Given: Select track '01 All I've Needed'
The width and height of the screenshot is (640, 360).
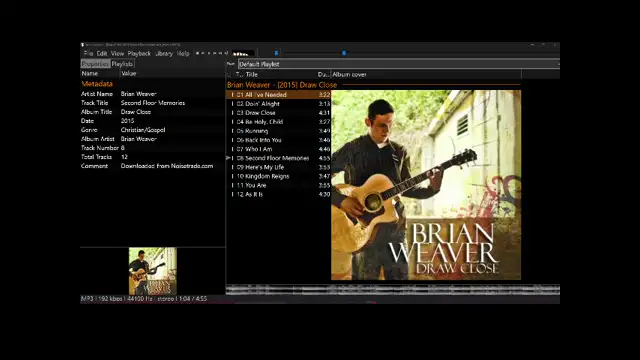Looking at the screenshot, I should pos(278,95).
